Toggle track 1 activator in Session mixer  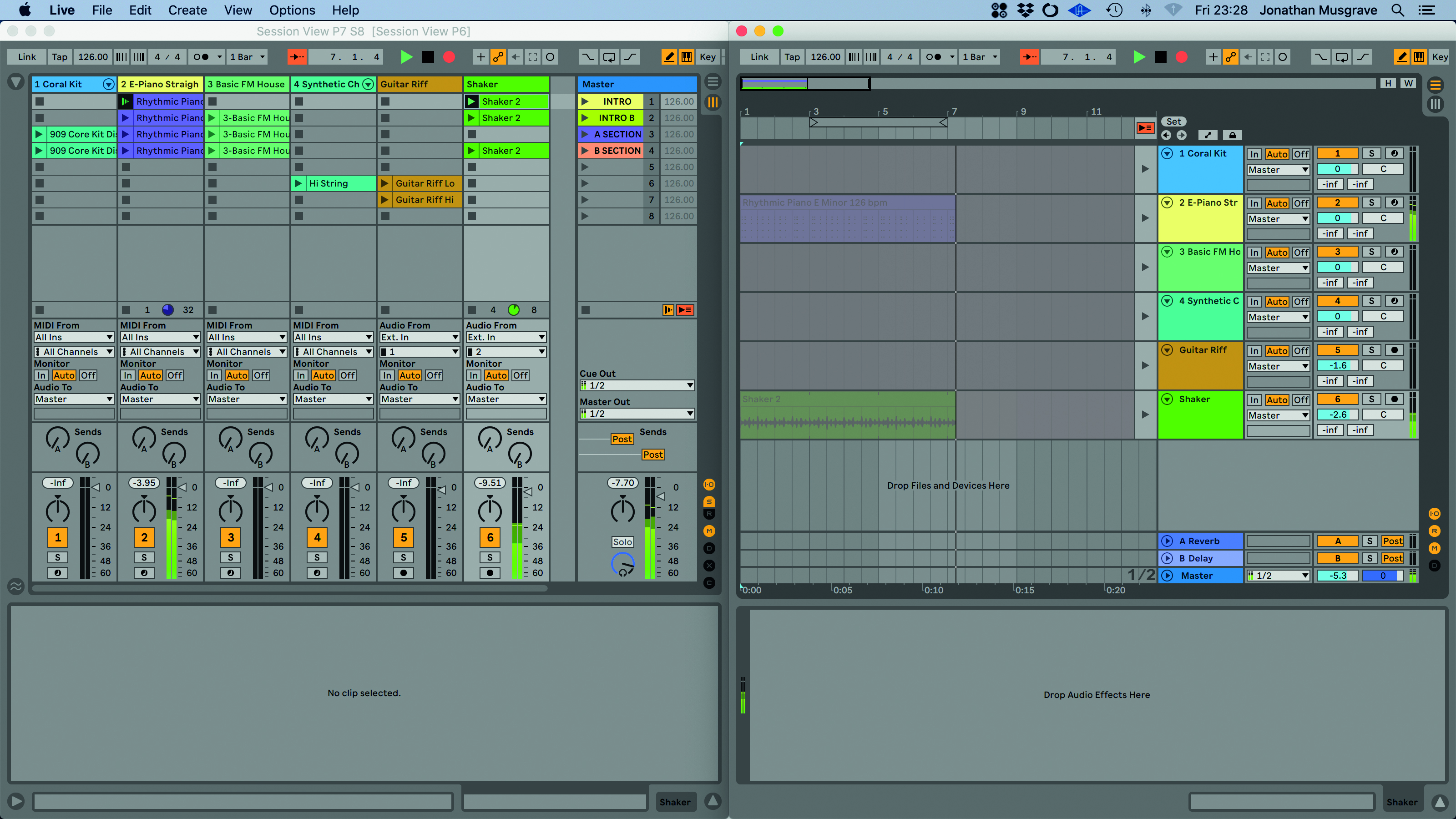58,537
